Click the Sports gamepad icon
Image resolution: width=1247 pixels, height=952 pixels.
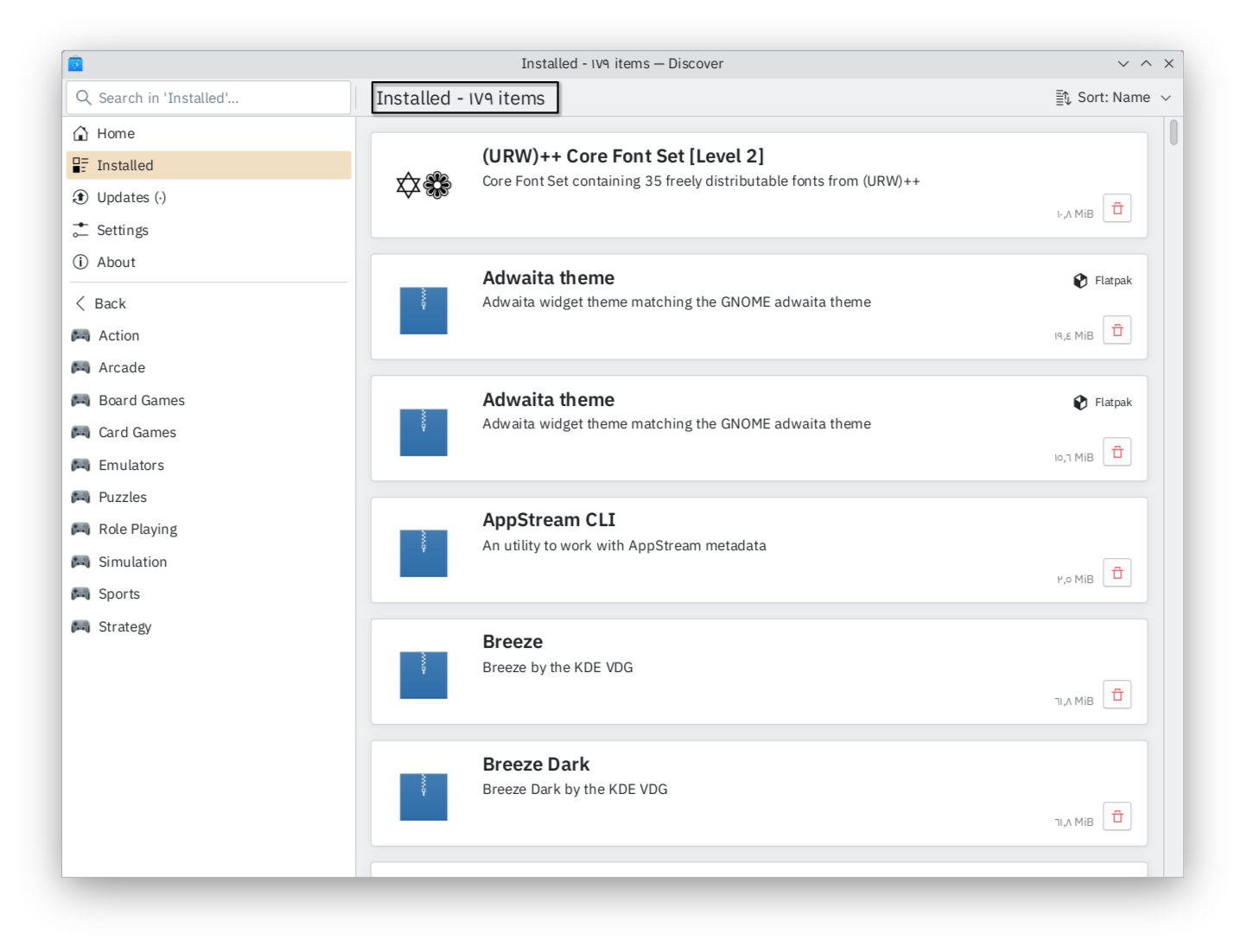pos(81,593)
